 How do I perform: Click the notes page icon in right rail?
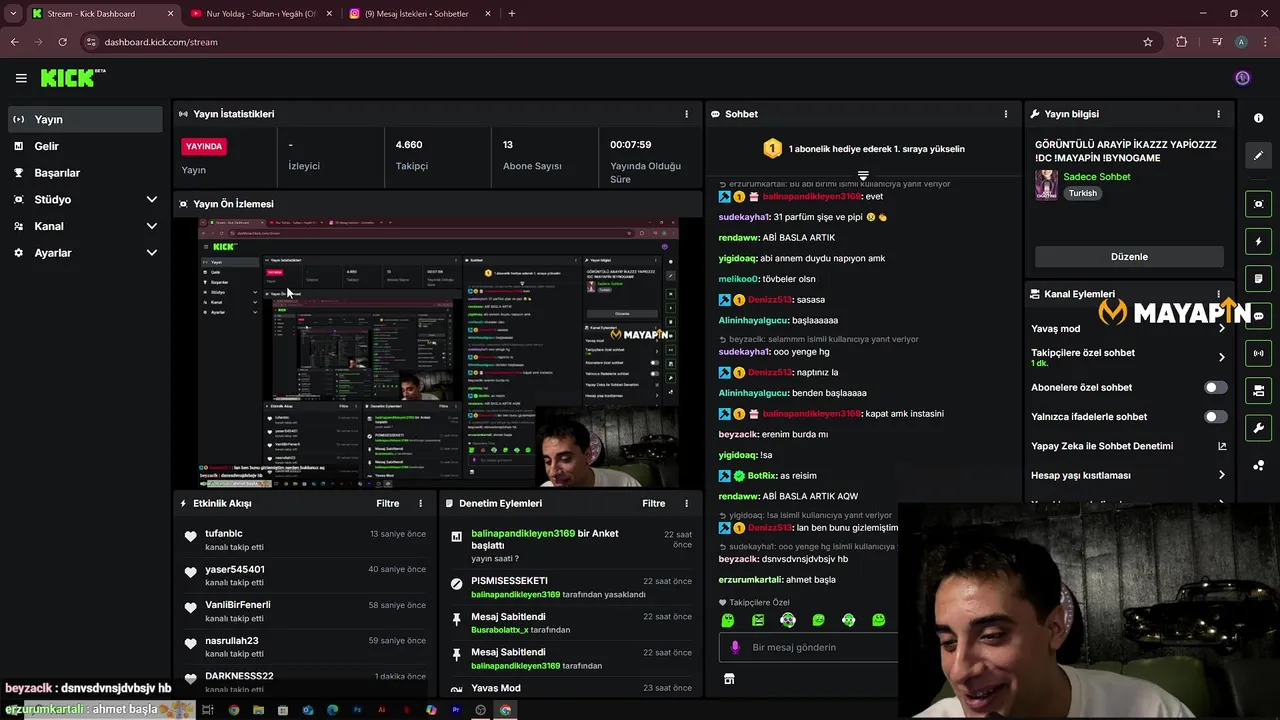pyautogui.click(x=1258, y=278)
